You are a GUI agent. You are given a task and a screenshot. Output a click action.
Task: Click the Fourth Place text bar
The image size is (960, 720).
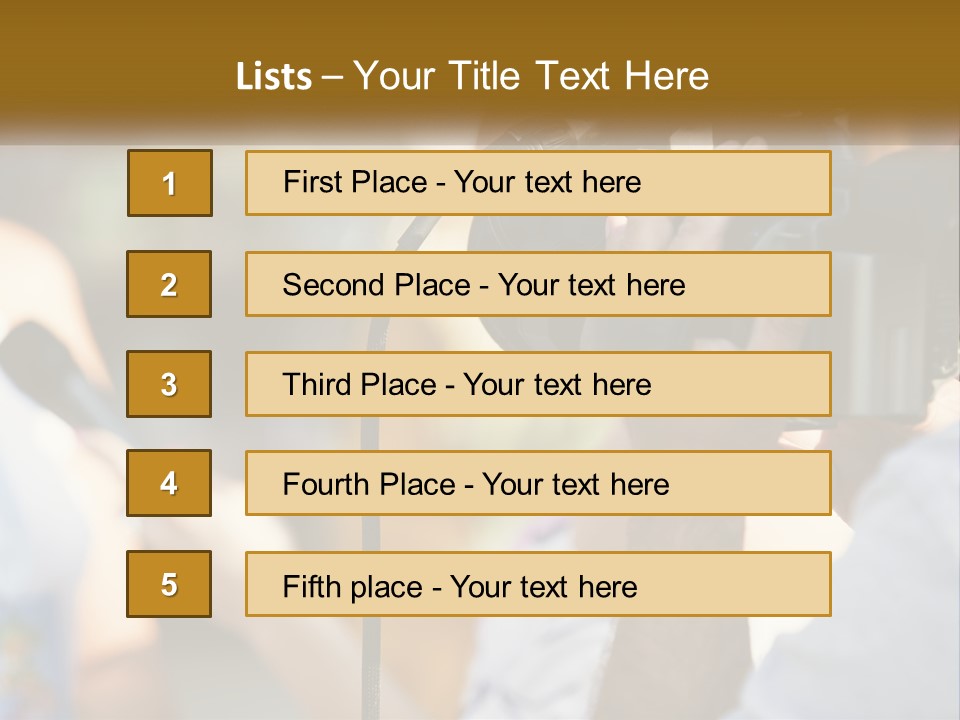pos(538,483)
